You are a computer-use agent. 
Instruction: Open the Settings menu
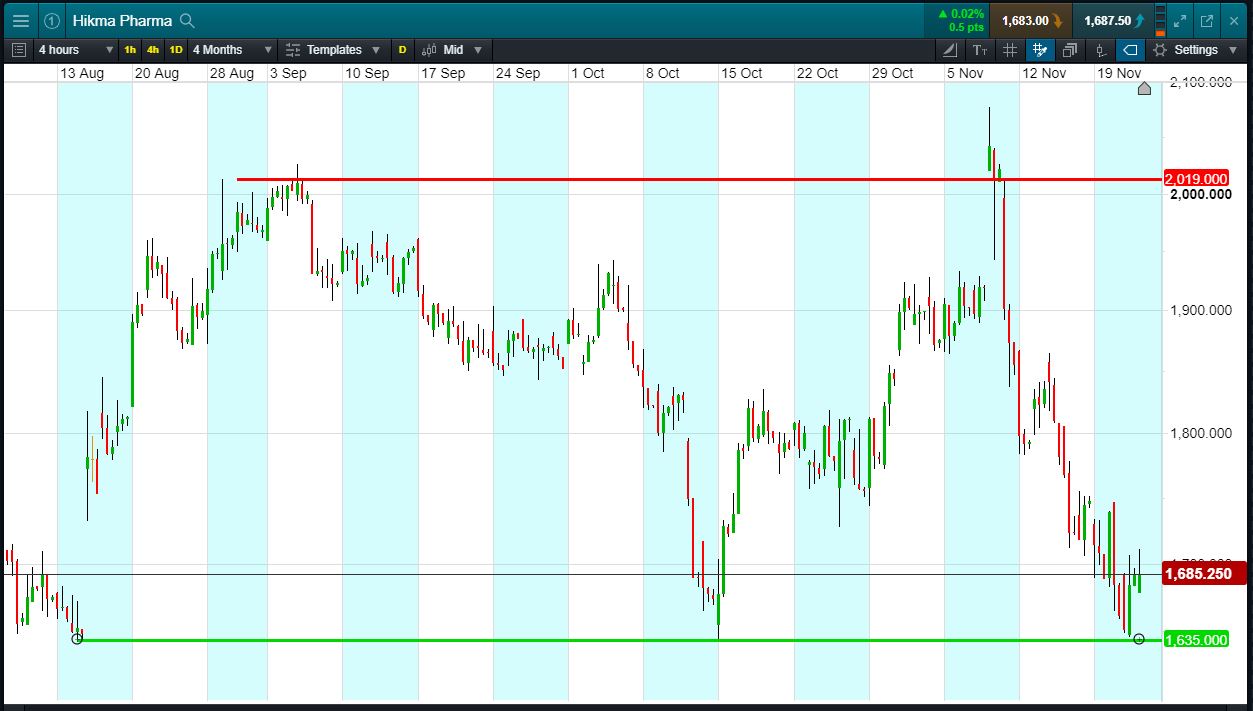(1195, 50)
